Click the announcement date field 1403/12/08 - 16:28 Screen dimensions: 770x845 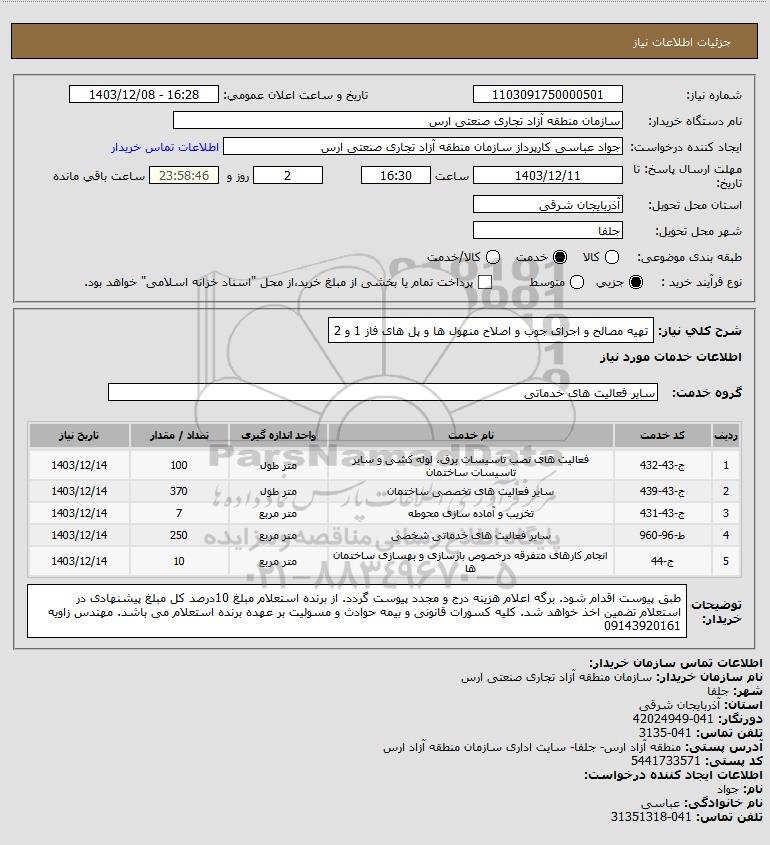[x=144, y=94]
